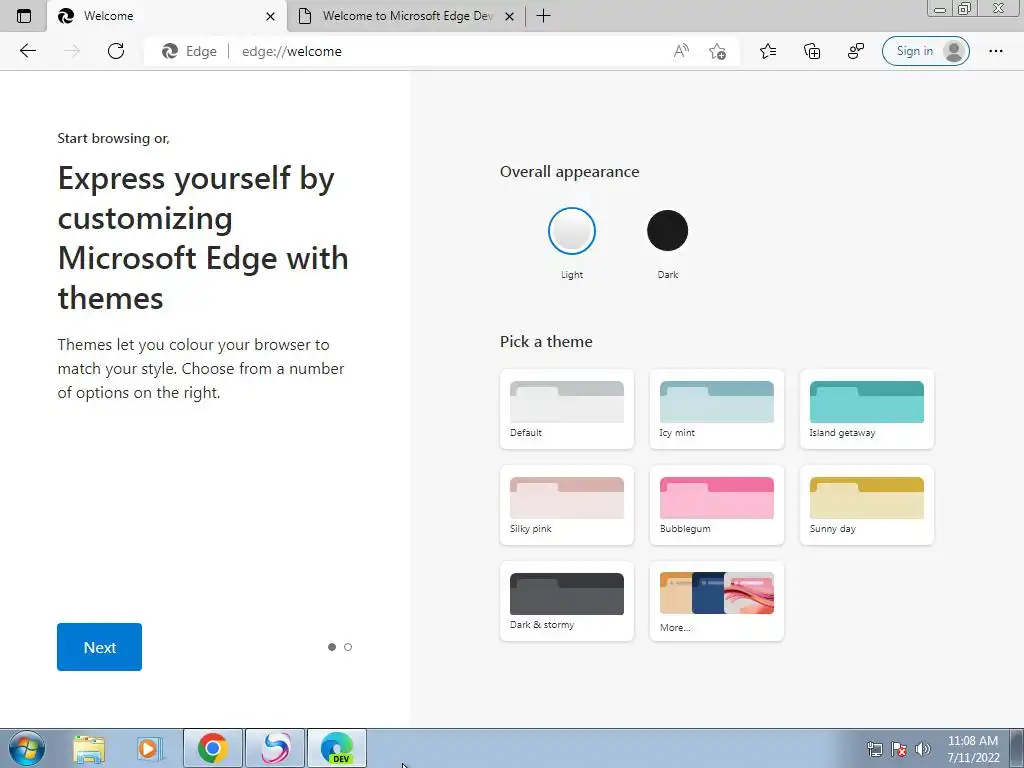The image size is (1024, 768).
Task: Open Read aloud icon in address bar
Action: [681, 51]
